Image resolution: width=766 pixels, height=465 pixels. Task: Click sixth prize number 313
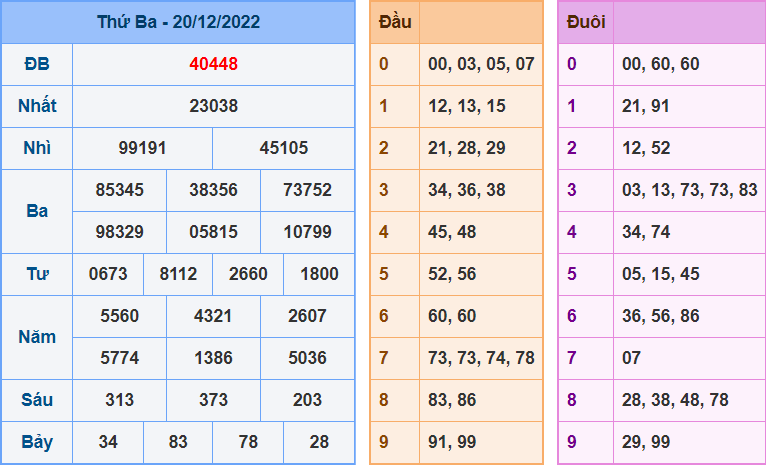120,400
